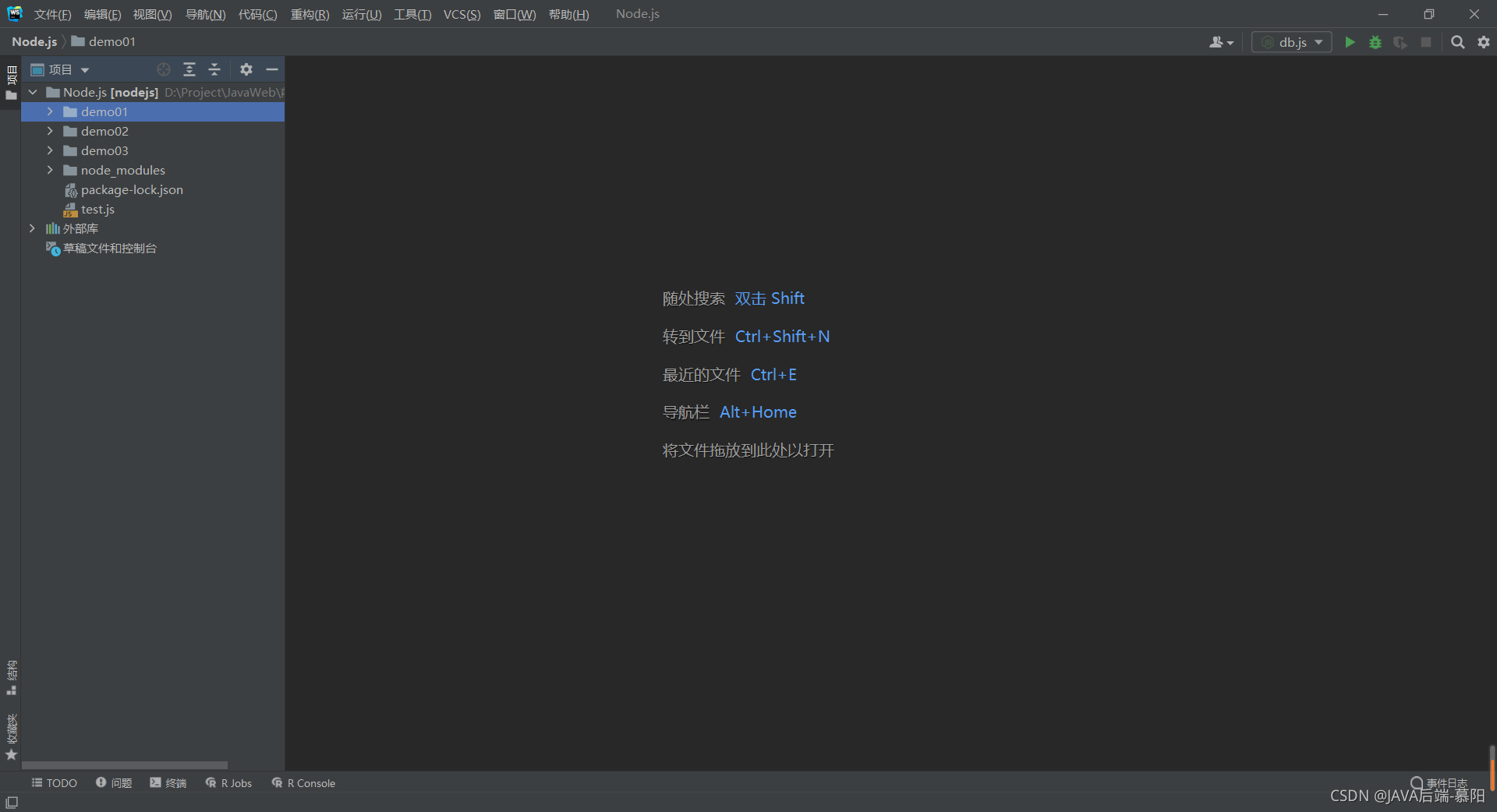Open the 重构(R) menu
The height and width of the screenshot is (812, 1497).
310,15
